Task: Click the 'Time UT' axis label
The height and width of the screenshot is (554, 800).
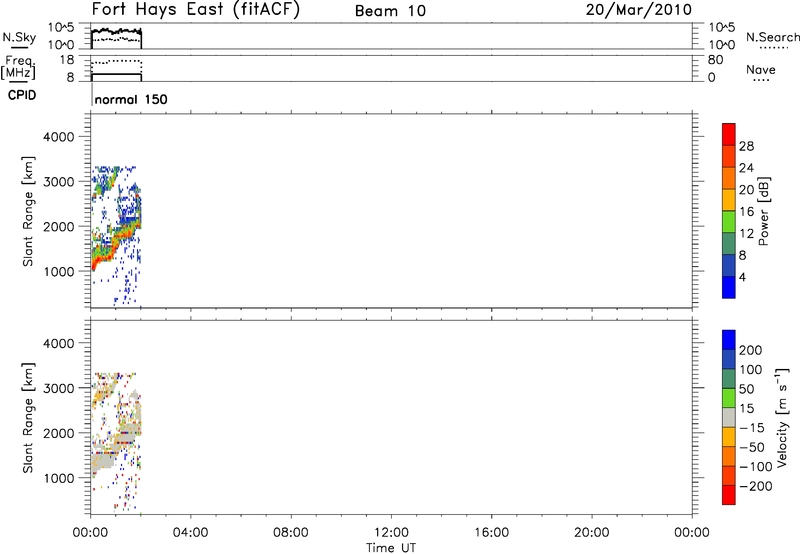Action: 391,548
